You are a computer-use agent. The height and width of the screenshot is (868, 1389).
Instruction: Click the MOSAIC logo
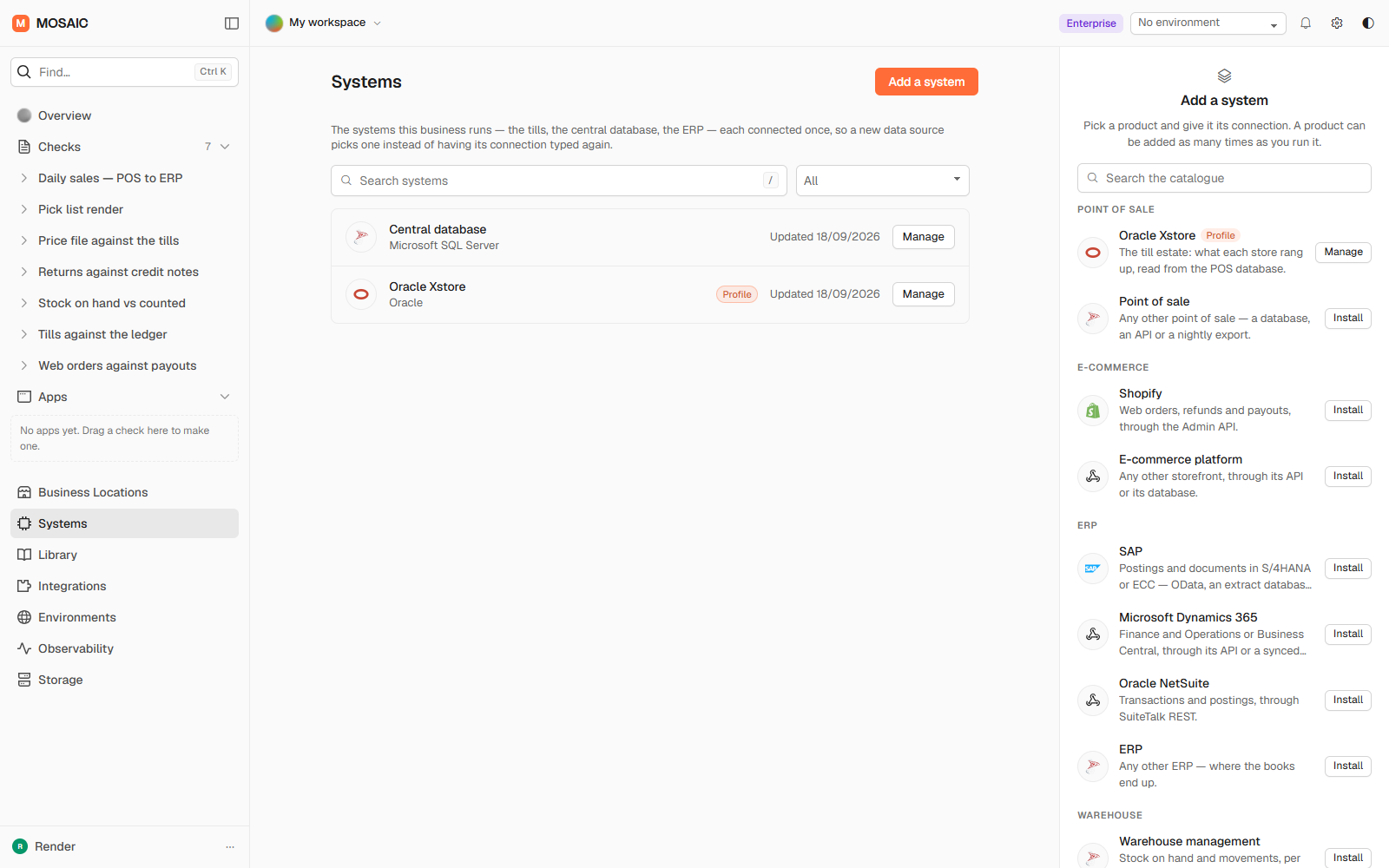click(50, 23)
